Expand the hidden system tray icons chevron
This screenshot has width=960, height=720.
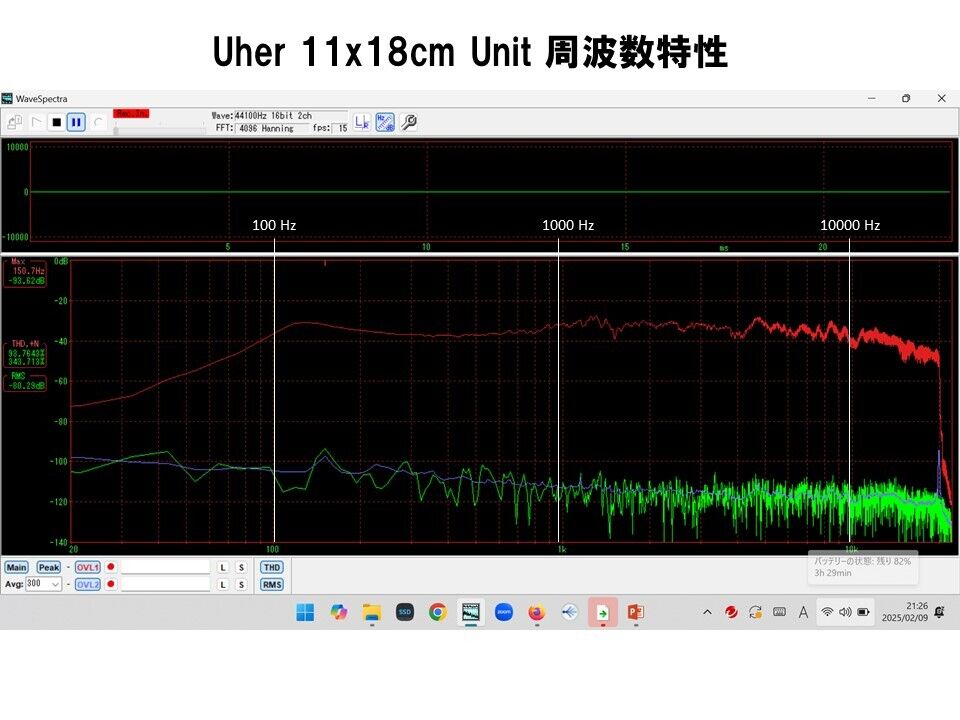[x=707, y=612]
